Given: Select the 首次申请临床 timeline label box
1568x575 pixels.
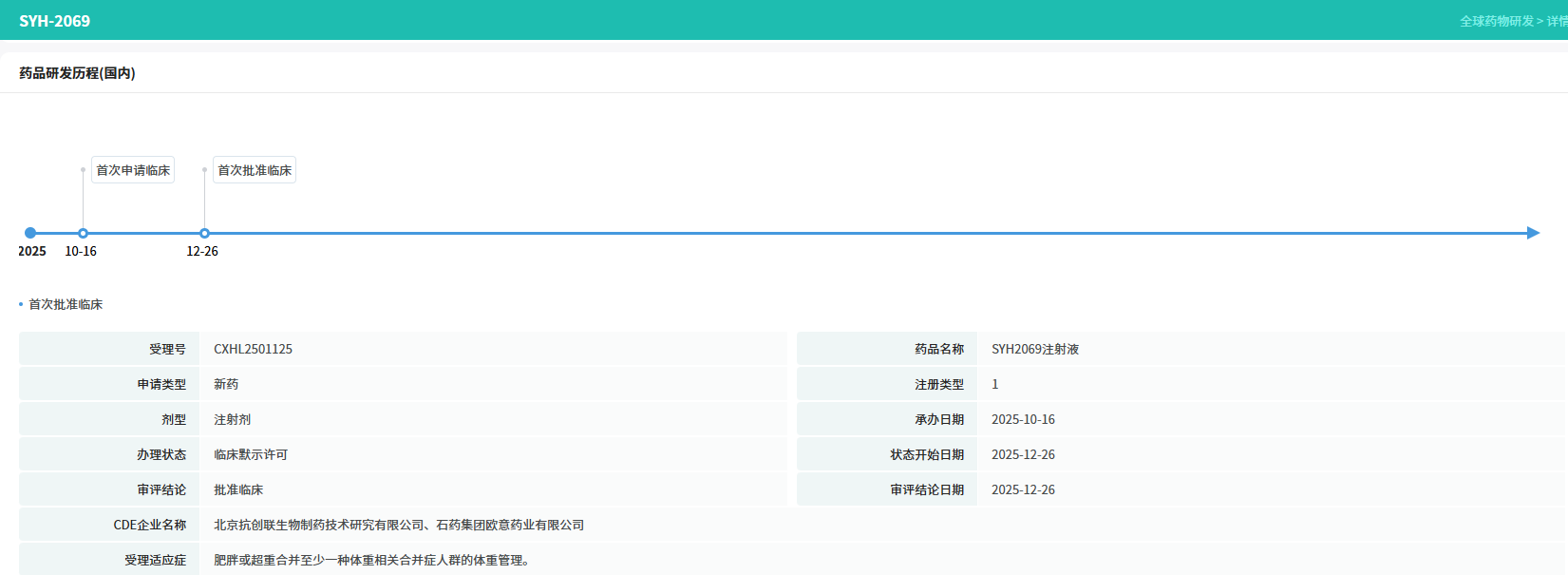Looking at the screenshot, I should coord(133,170).
